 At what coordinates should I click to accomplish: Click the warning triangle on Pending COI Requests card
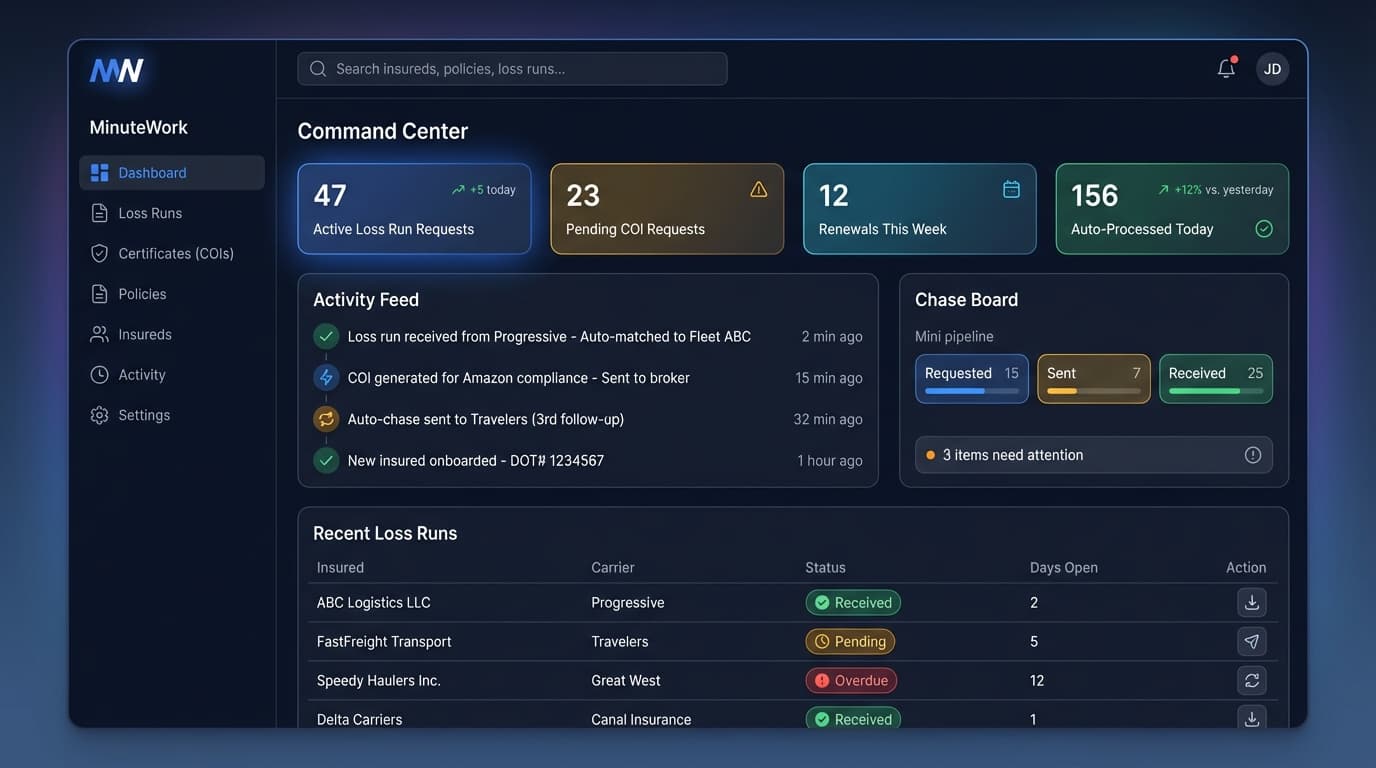tap(758, 188)
